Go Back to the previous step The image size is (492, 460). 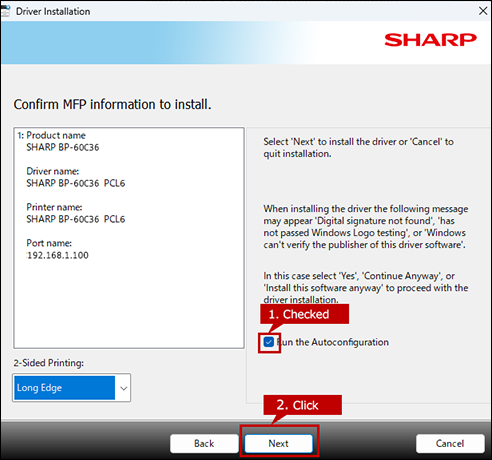click(x=204, y=443)
